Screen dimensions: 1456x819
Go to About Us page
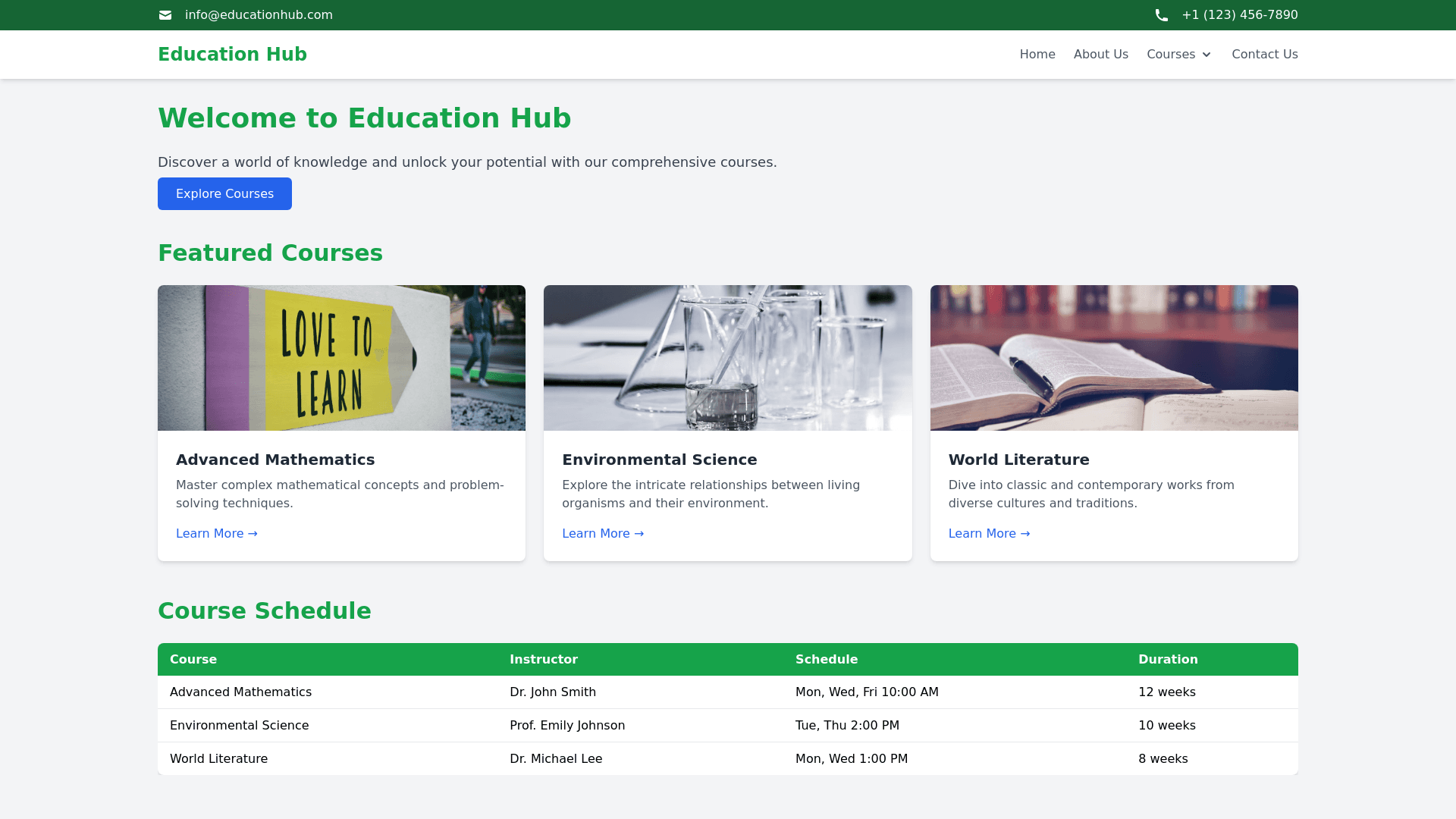click(1100, 55)
